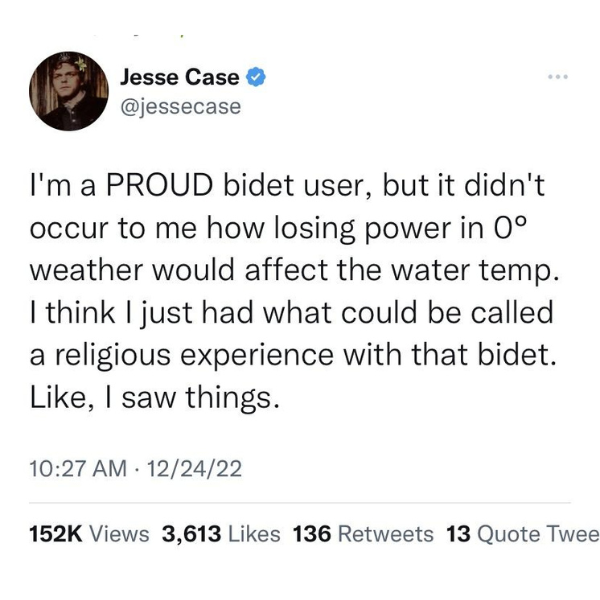Click the flower on the avatar's hat

click(81, 64)
